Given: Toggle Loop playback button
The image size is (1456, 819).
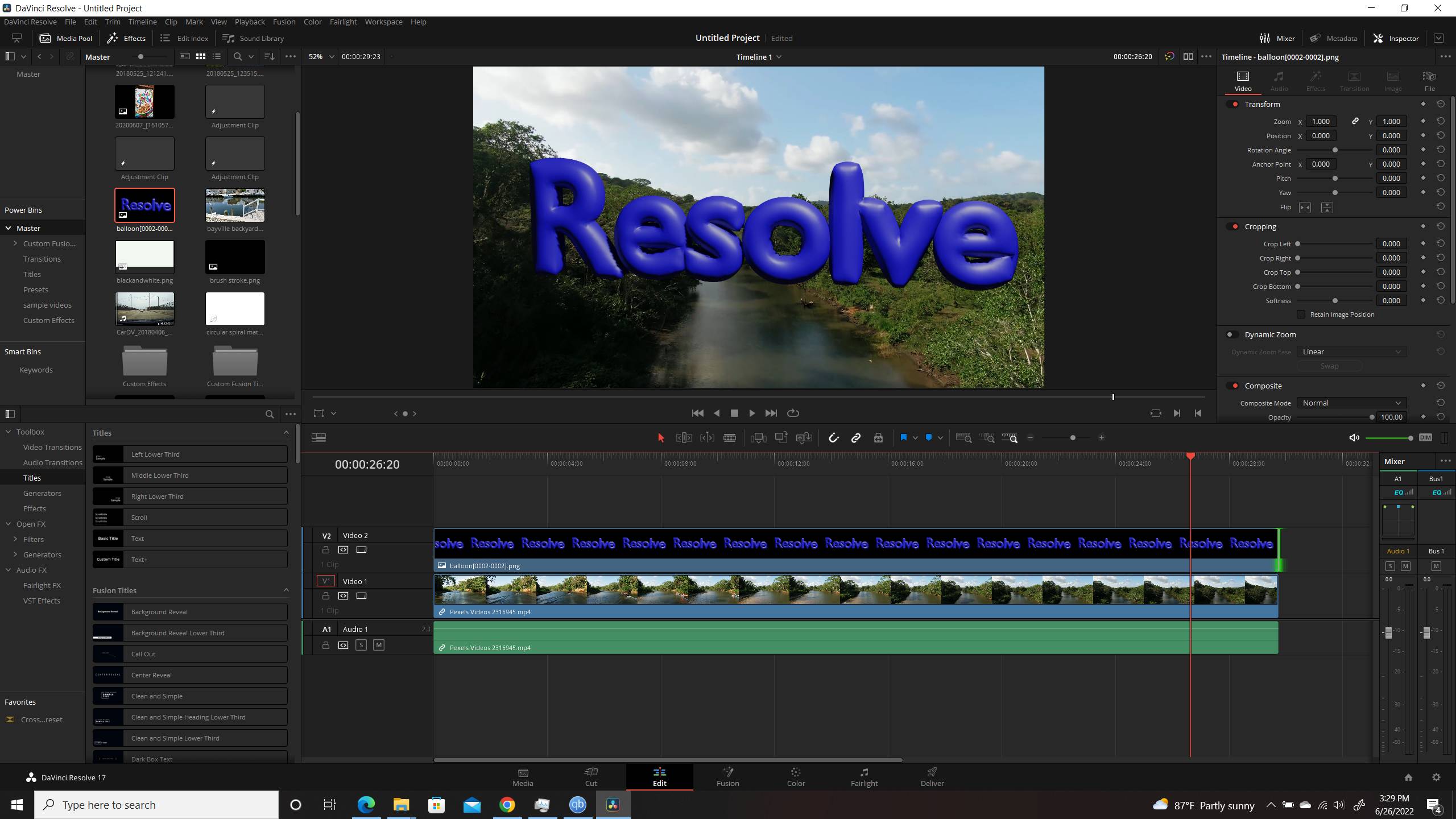Looking at the screenshot, I should (x=793, y=413).
